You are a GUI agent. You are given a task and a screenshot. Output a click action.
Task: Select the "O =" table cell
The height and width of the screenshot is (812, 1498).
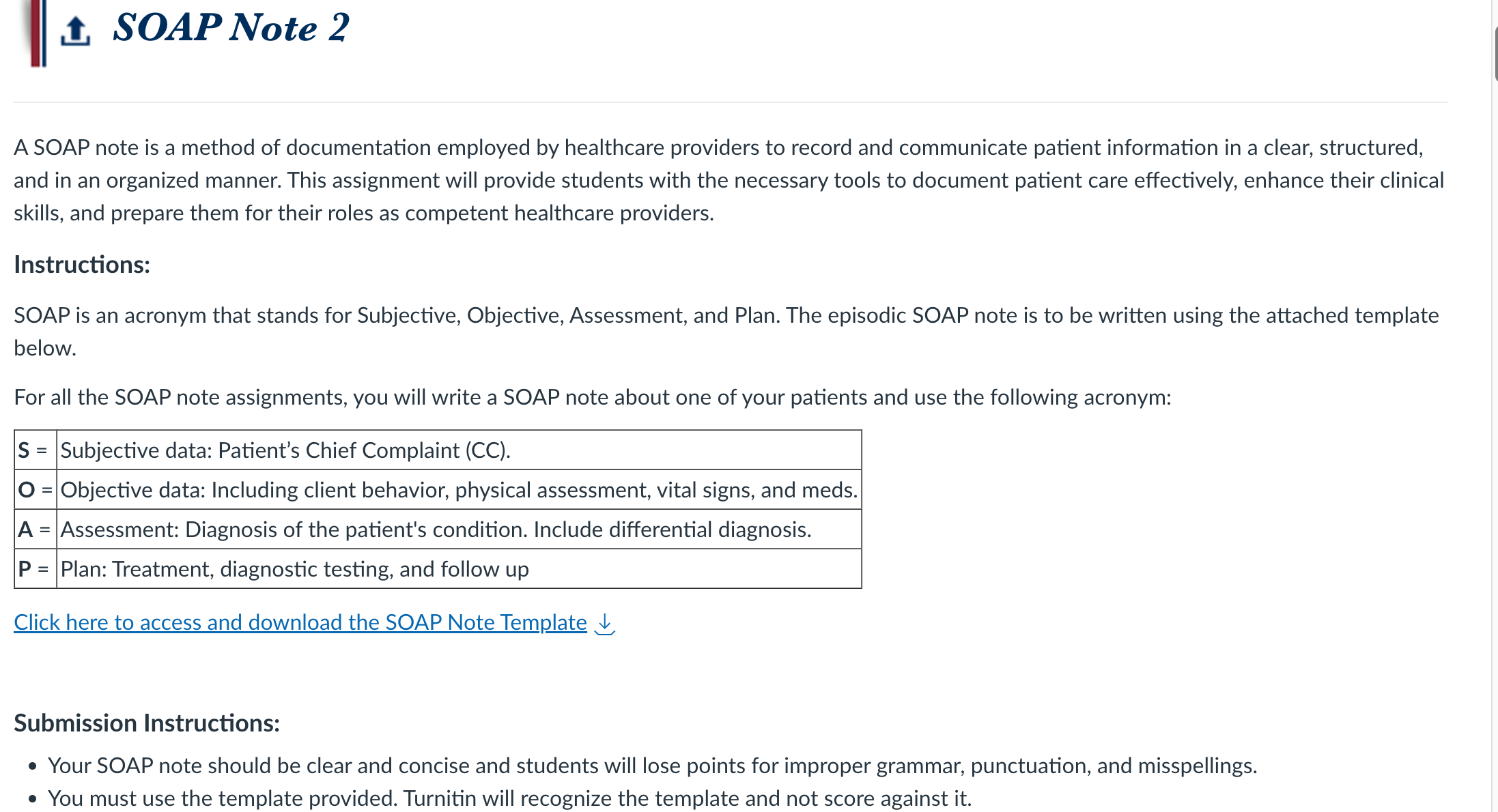click(35, 489)
